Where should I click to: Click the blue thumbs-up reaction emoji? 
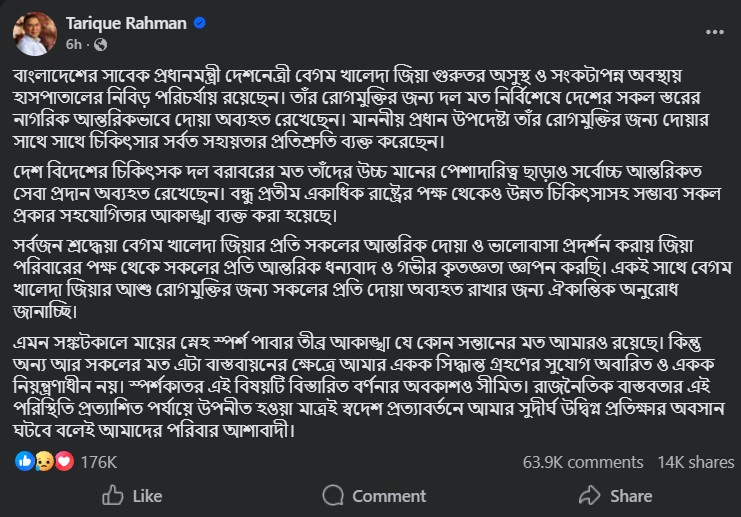(x=25, y=462)
